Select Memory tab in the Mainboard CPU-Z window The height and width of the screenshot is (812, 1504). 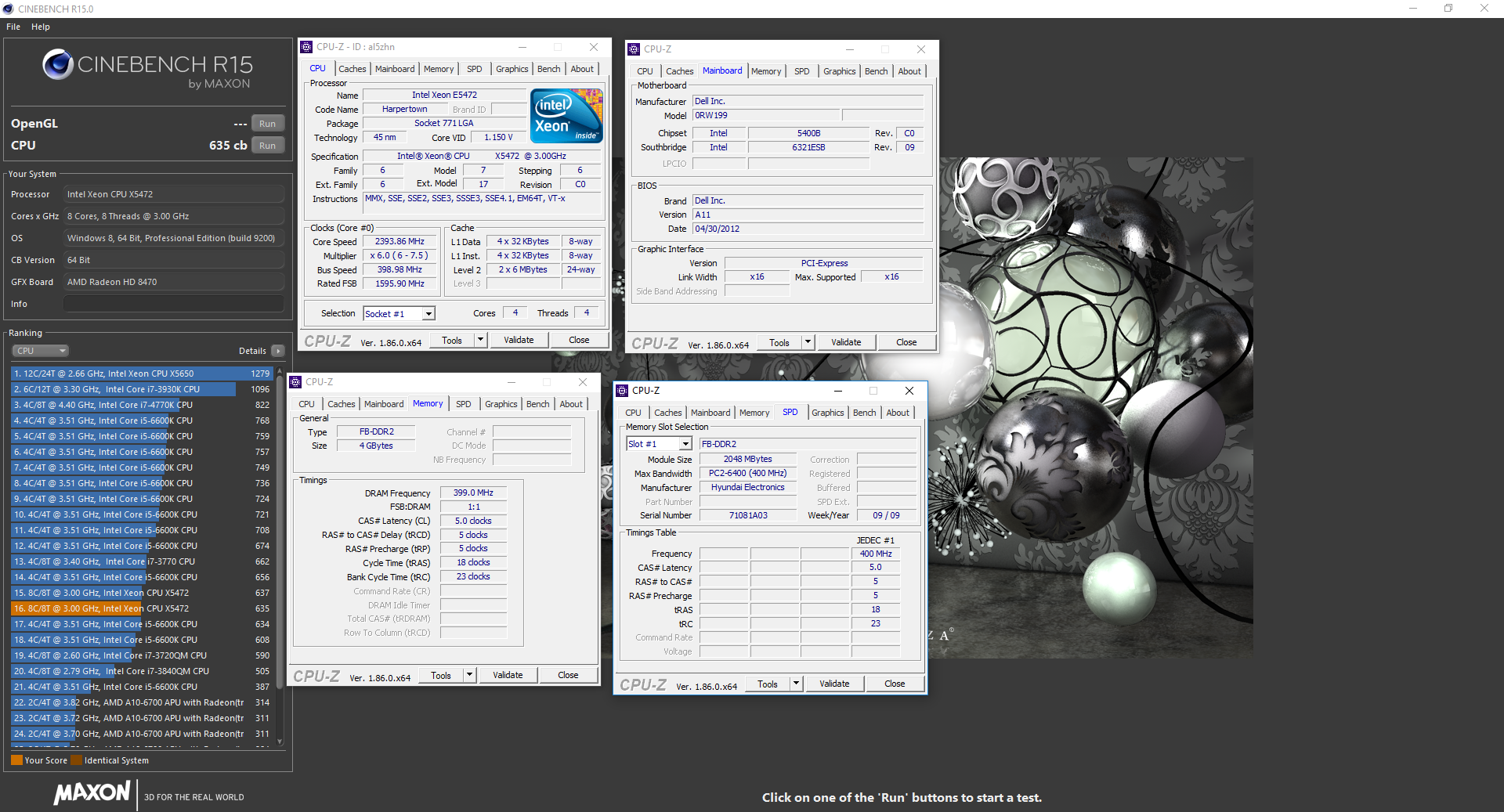click(x=766, y=71)
